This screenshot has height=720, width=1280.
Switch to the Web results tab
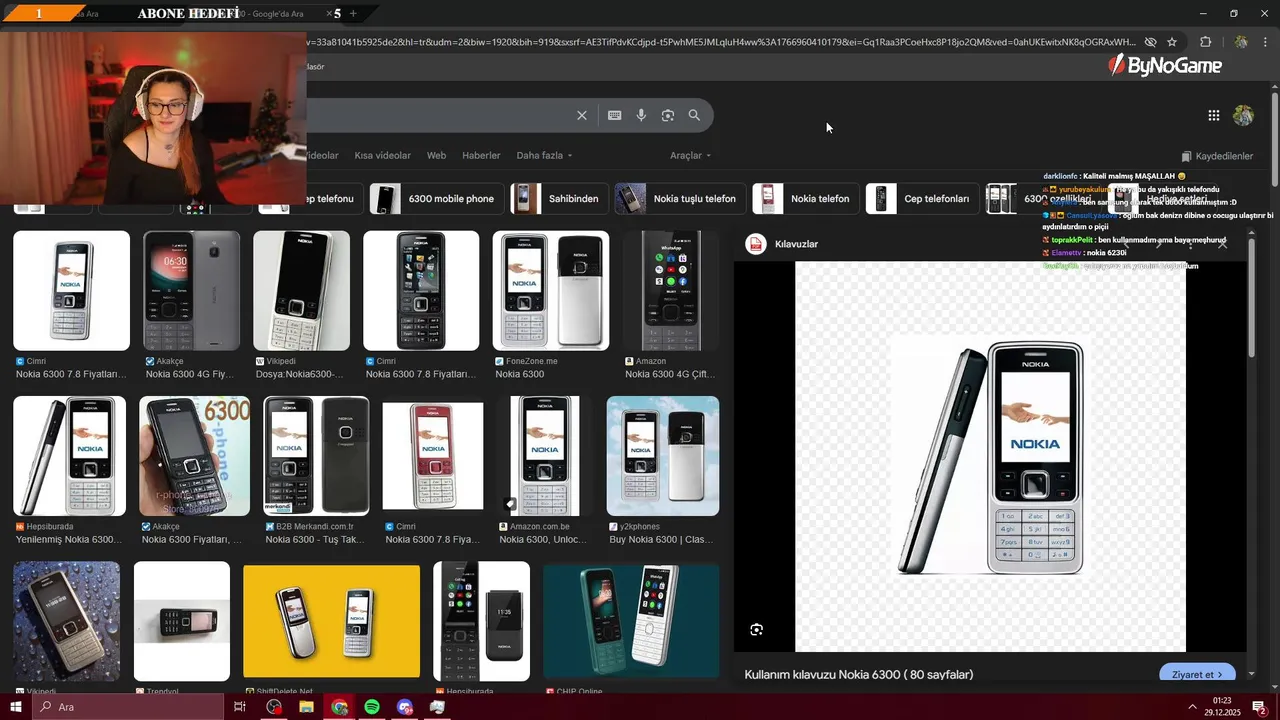point(436,156)
